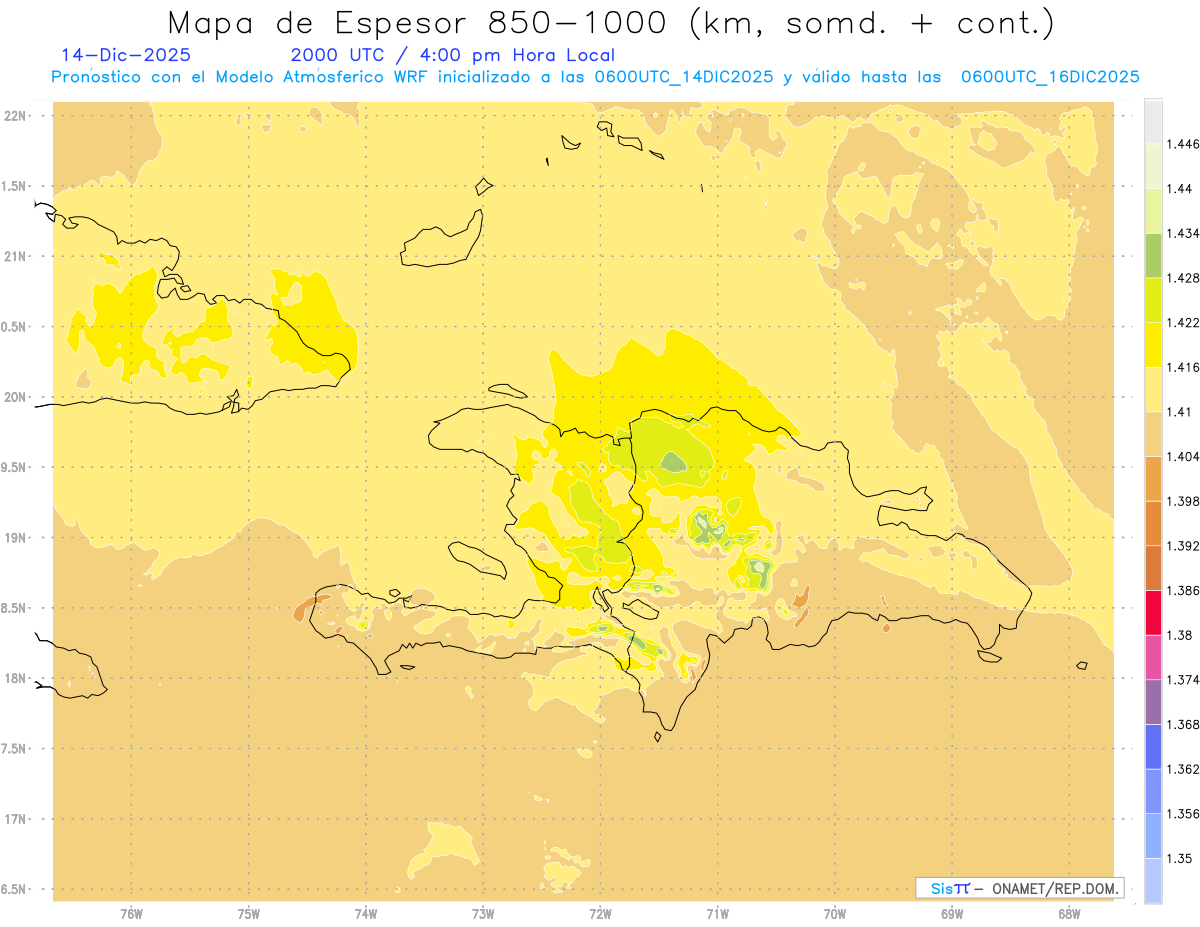The width and height of the screenshot is (1200, 927).
Task: Pick the bright yellow swatch between 1.422 and 1.416
Action: [1153, 345]
